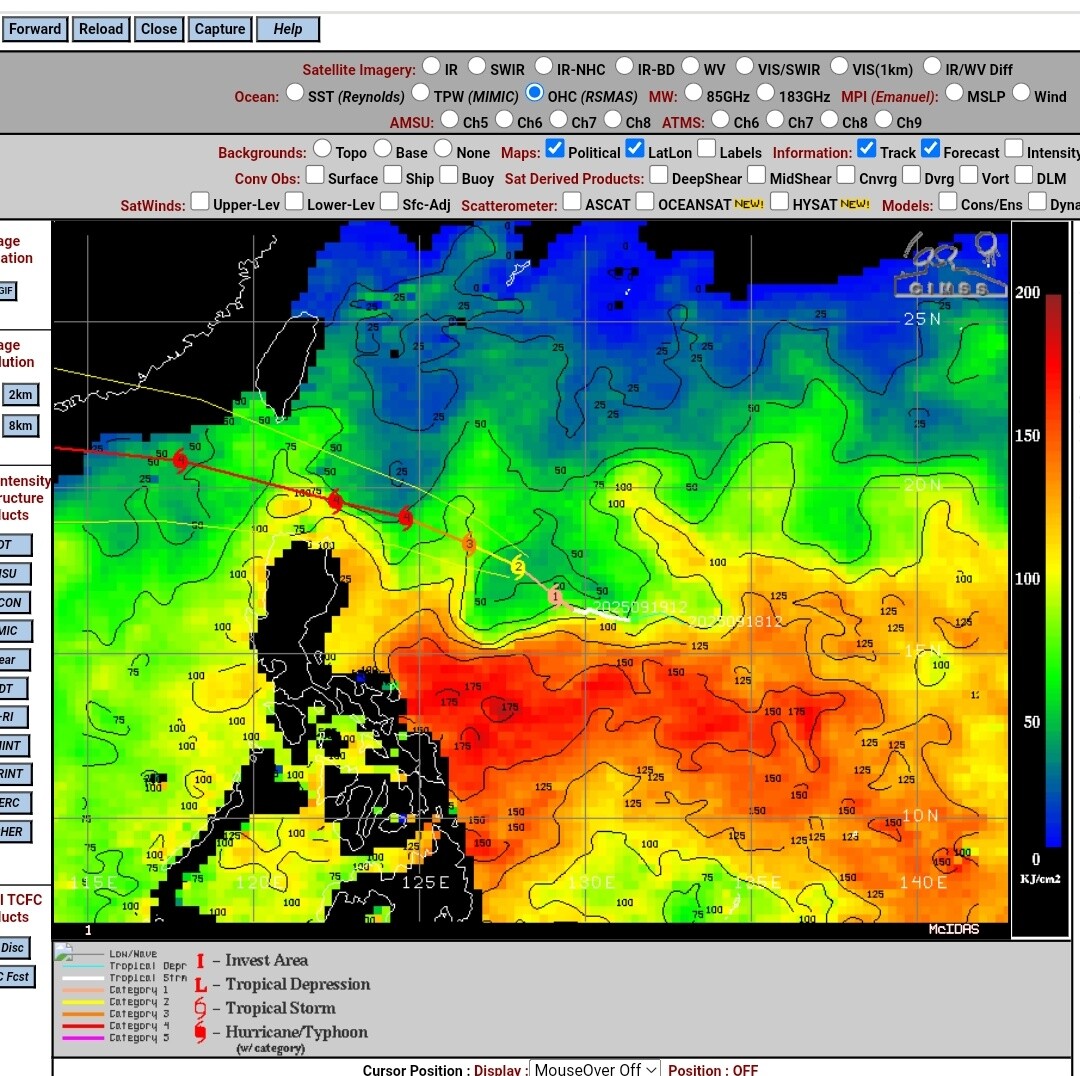
Task: Select the IR satellite imagery radio button
Action: (x=431, y=66)
